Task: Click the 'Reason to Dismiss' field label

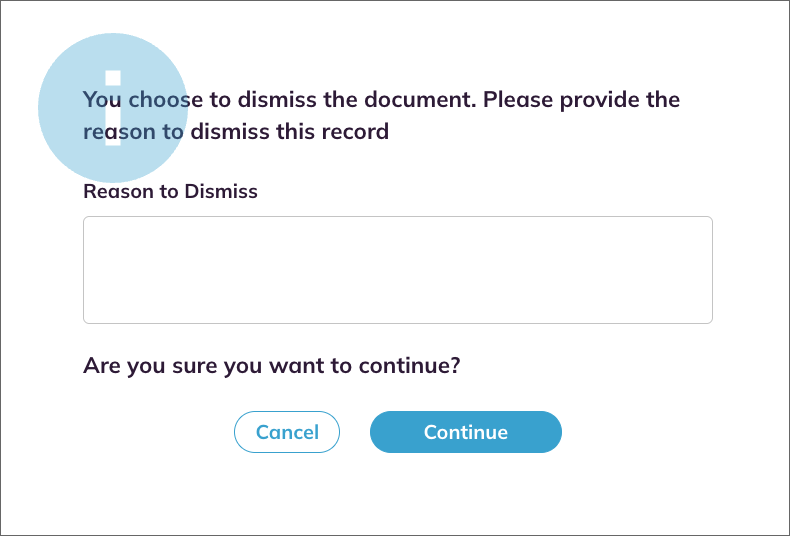Action: pyautogui.click(x=170, y=191)
